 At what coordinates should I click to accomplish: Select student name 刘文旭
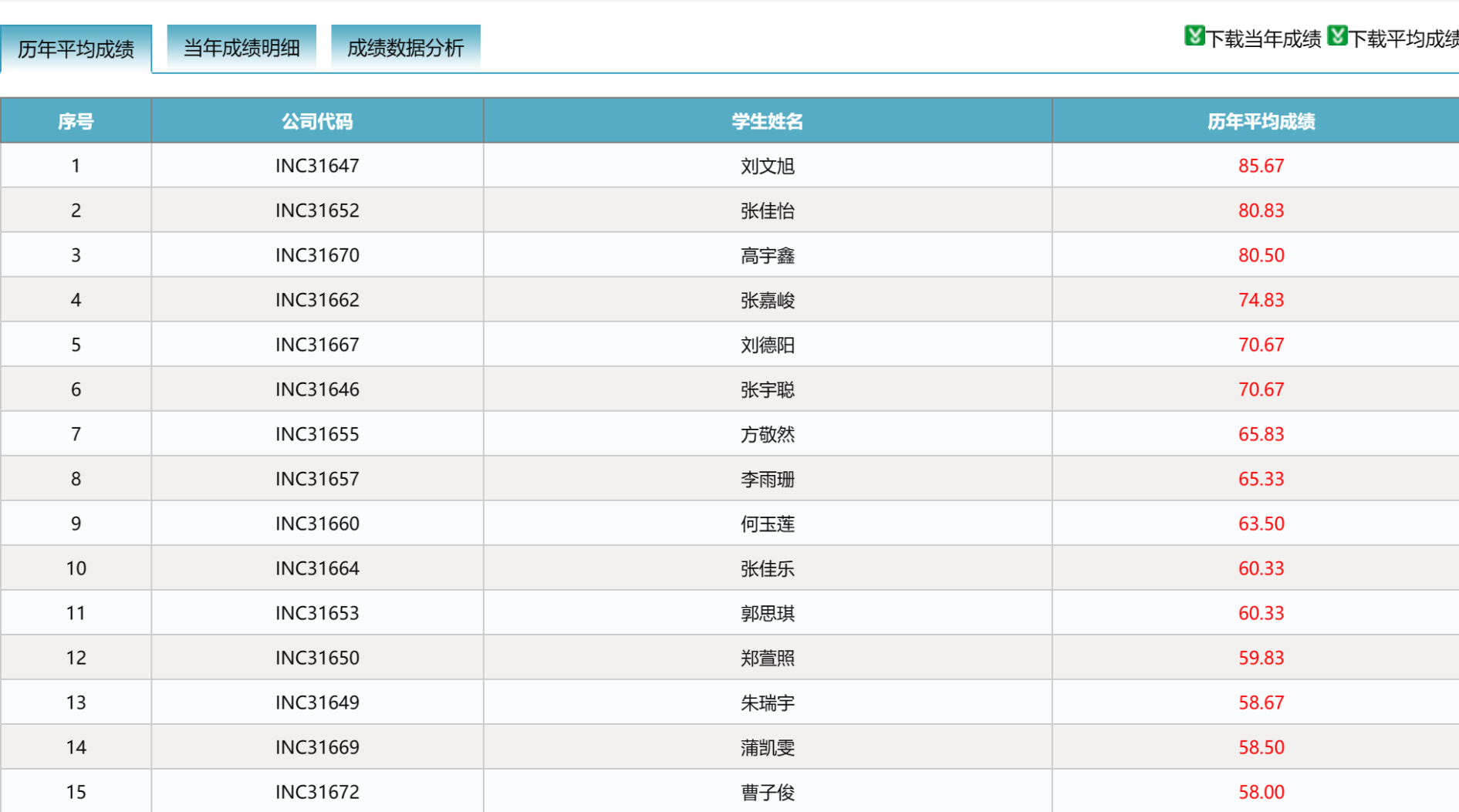(x=767, y=166)
